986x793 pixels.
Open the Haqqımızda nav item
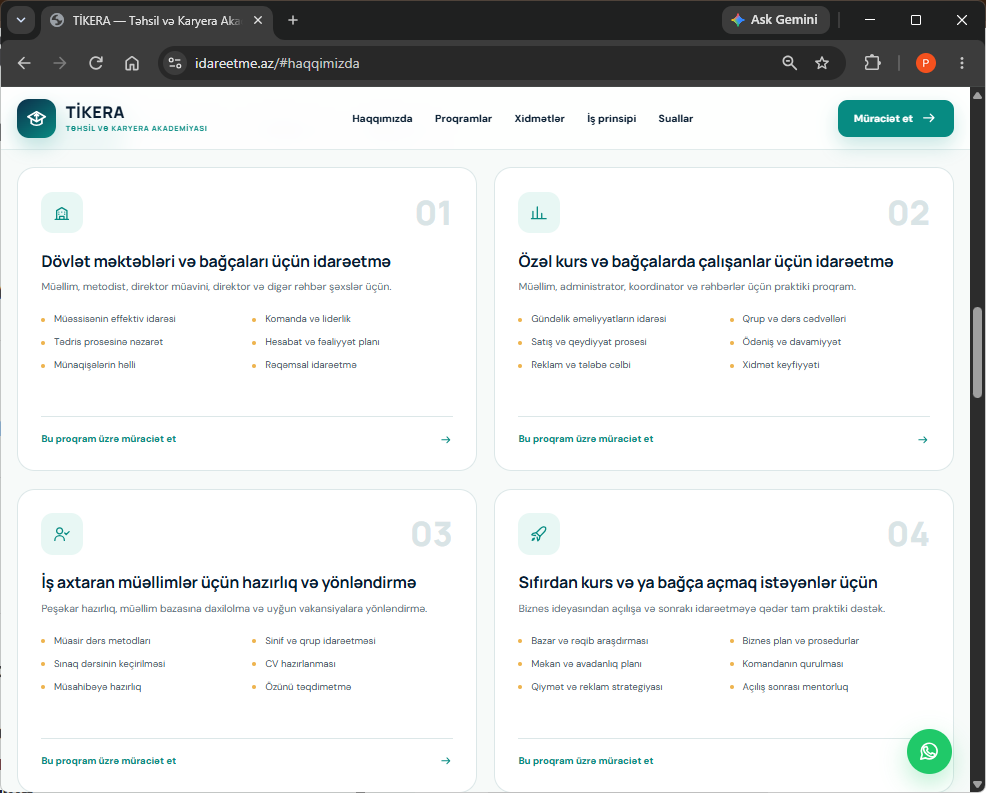(382, 118)
